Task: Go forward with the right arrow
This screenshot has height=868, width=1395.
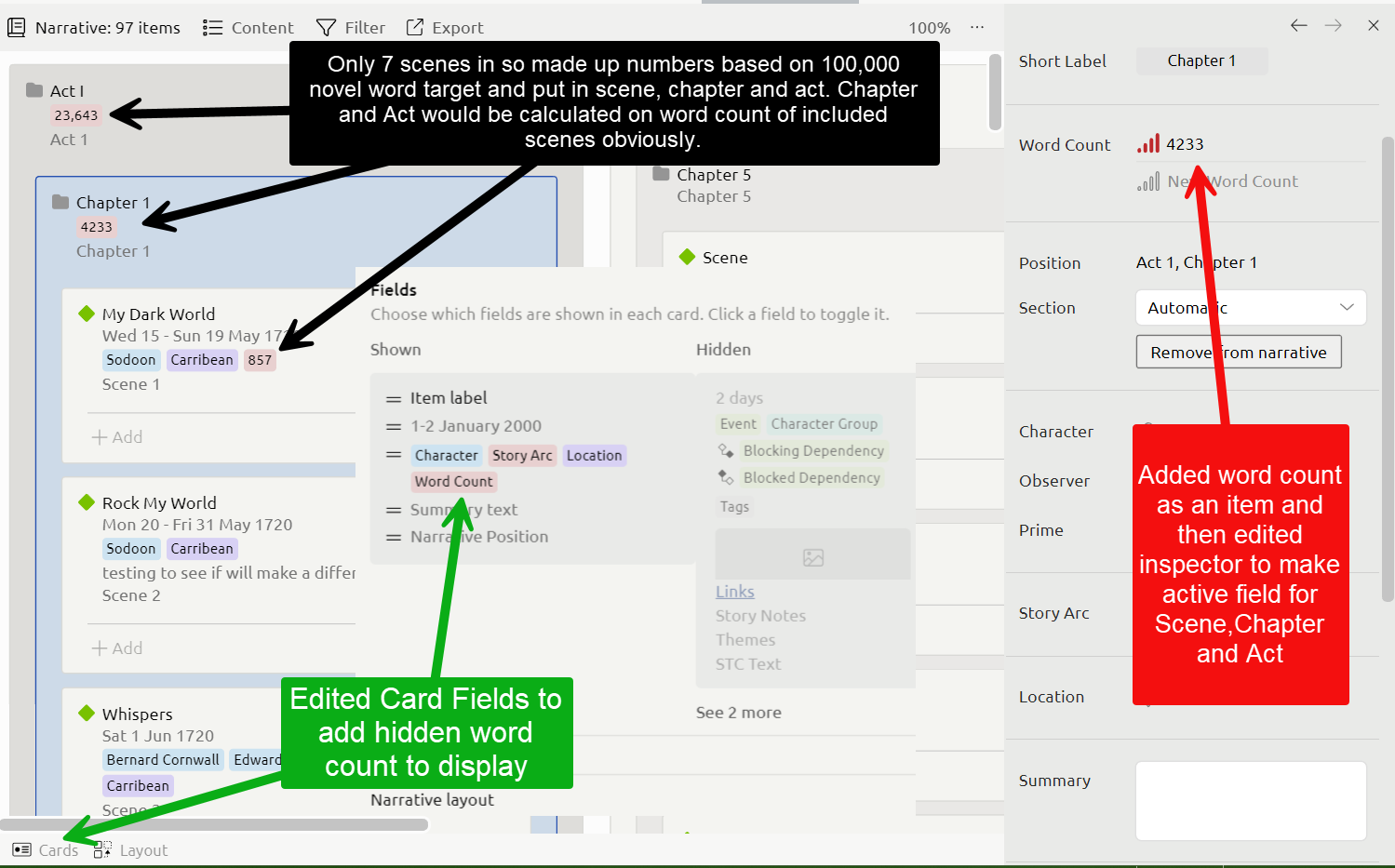Action: click(x=1333, y=25)
